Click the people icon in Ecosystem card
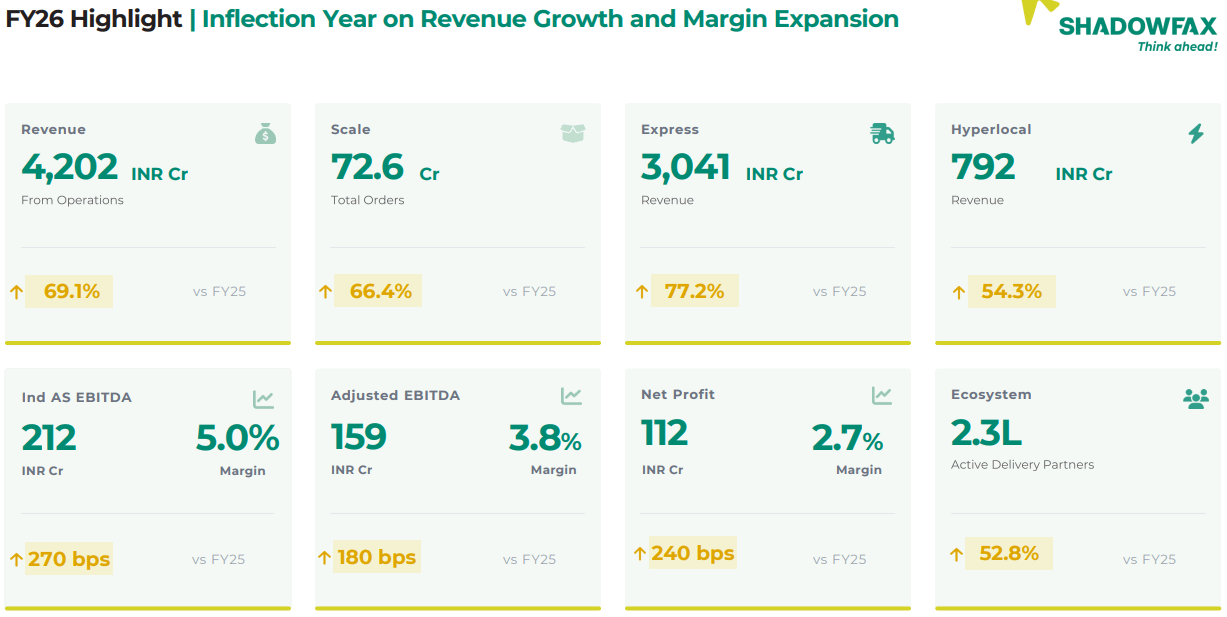The width and height of the screenshot is (1227, 617). coord(1196,398)
